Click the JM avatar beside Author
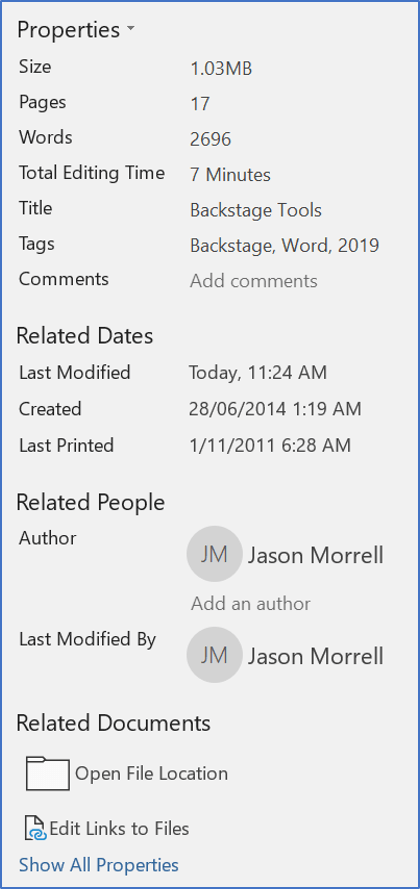This screenshot has width=420, height=889. point(214,554)
